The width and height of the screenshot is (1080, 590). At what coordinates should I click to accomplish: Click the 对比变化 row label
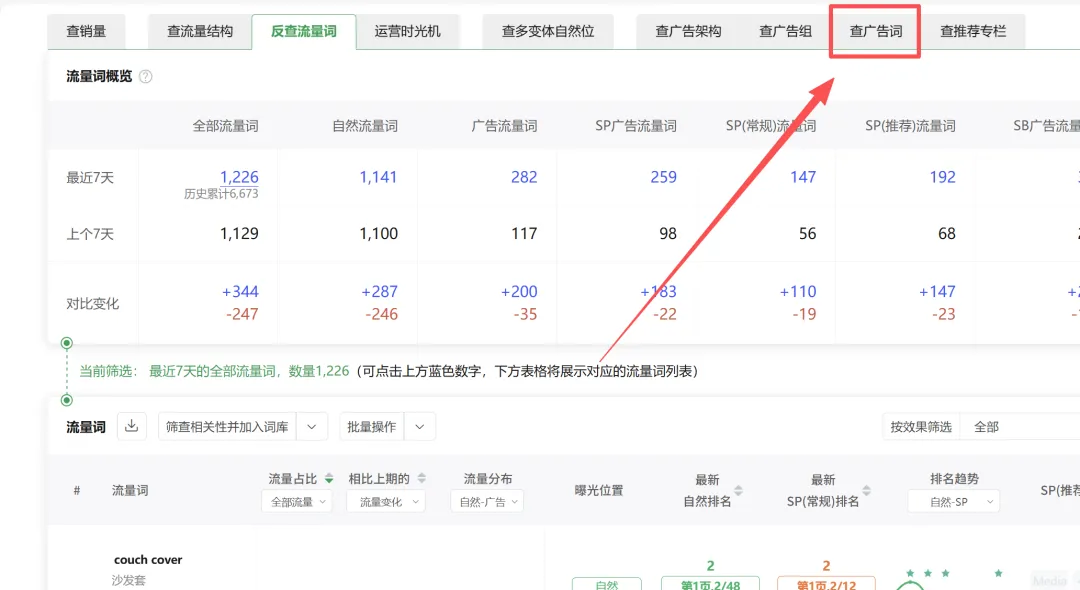click(x=92, y=304)
